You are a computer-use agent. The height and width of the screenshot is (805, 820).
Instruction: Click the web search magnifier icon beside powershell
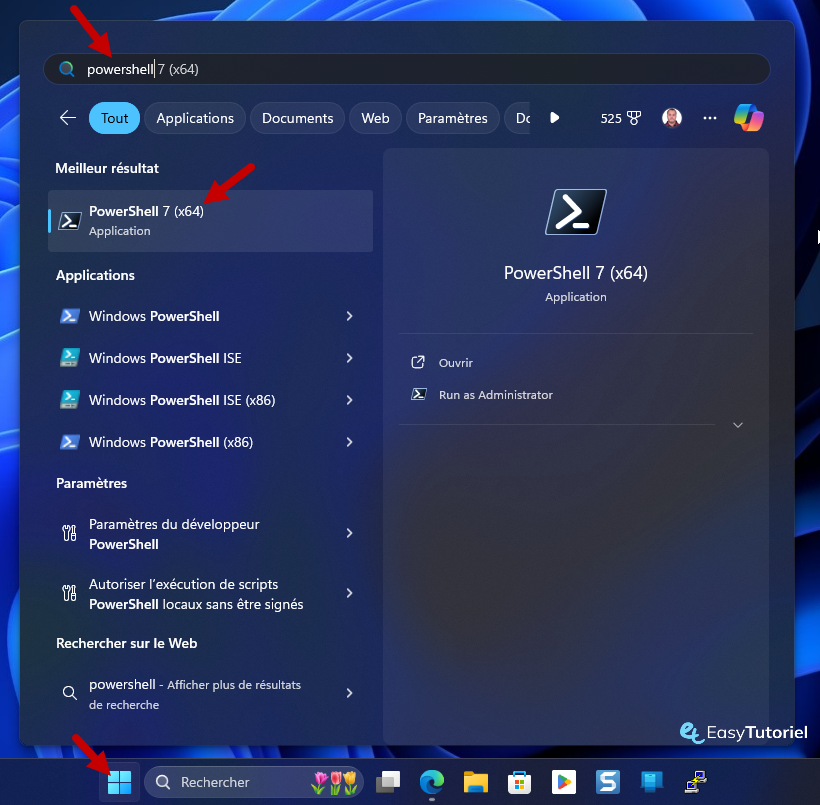[70, 693]
